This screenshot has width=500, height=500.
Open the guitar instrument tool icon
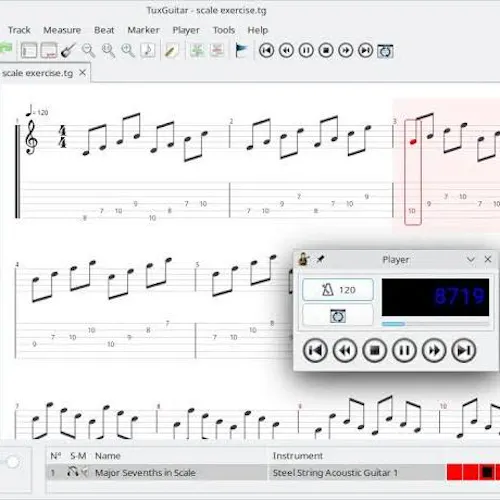click(x=68, y=51)
